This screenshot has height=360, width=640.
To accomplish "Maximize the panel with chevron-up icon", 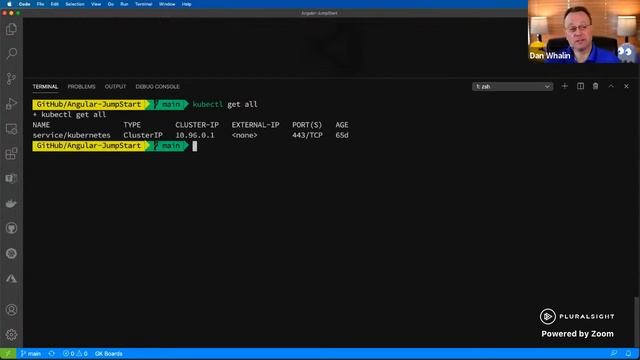I will pos(611,86).
